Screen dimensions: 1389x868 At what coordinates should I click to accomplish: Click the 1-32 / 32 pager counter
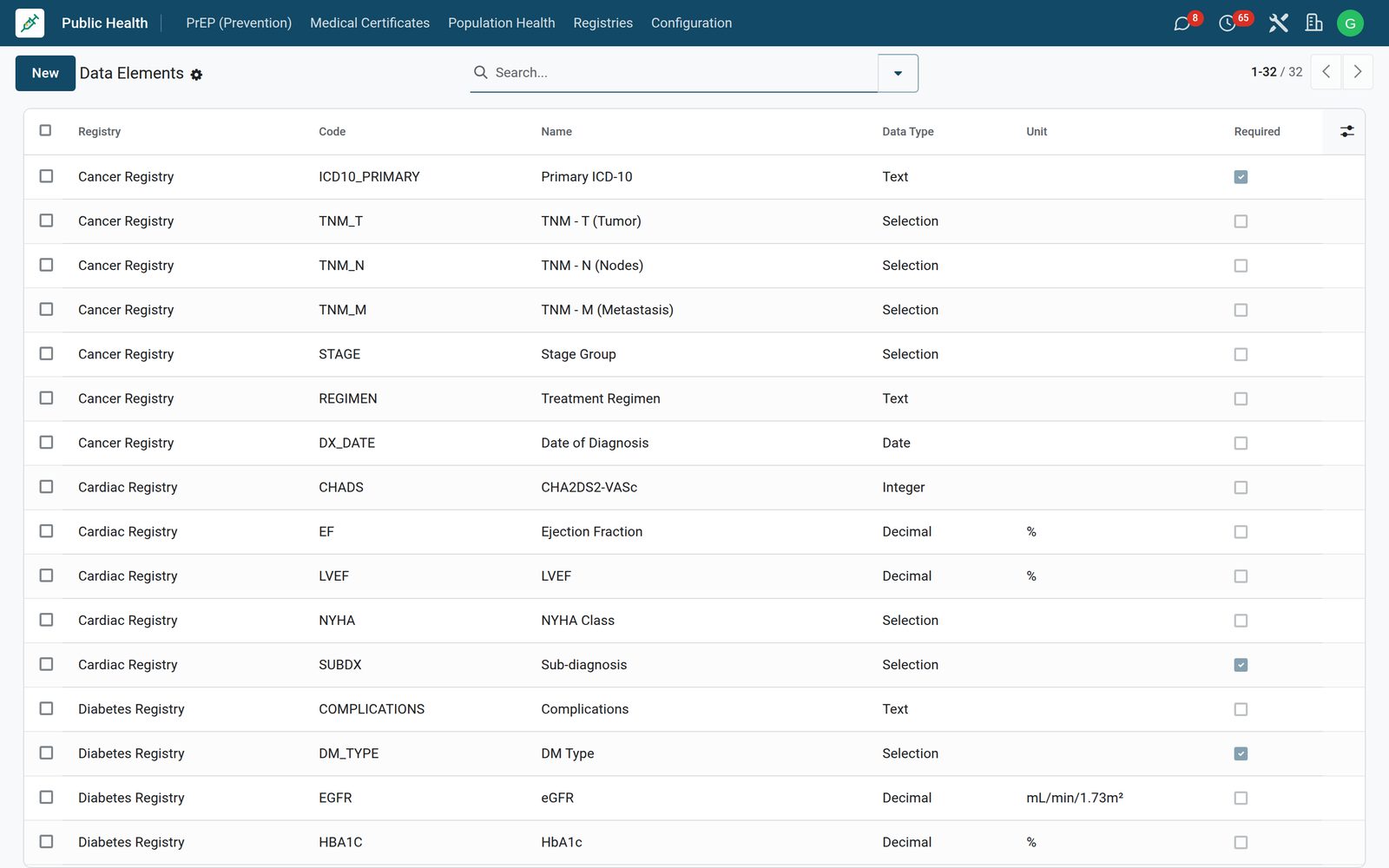(1276, 72)
